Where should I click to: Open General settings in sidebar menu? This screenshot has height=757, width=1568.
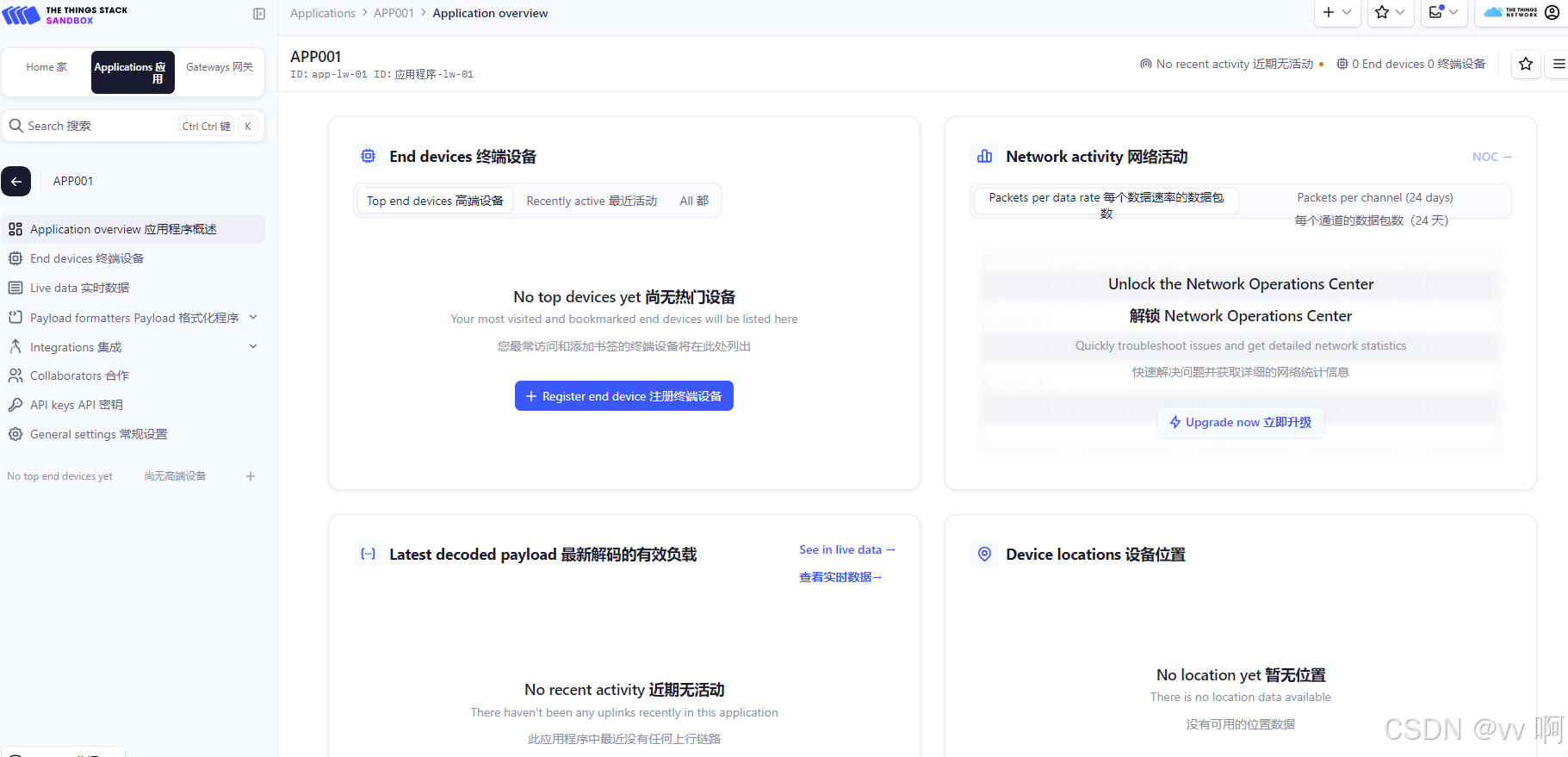coord(133,434)
